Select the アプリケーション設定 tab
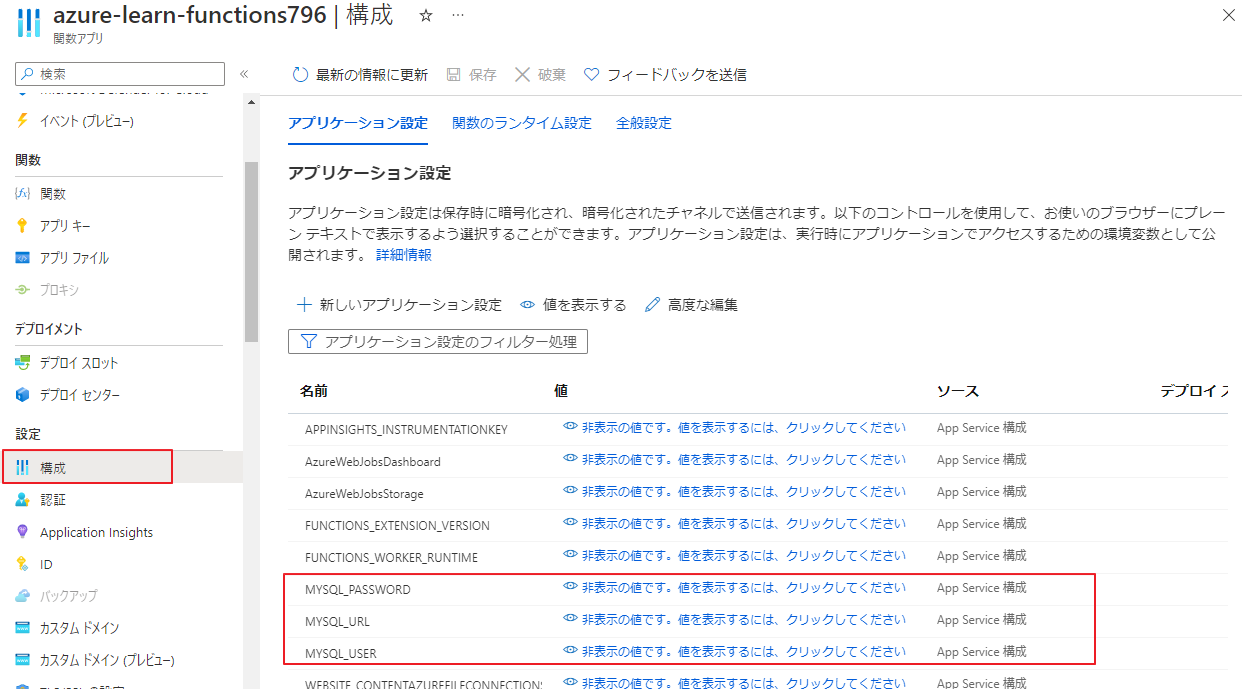The height and width of the screenshot is (689, 1242). (358, 123)
